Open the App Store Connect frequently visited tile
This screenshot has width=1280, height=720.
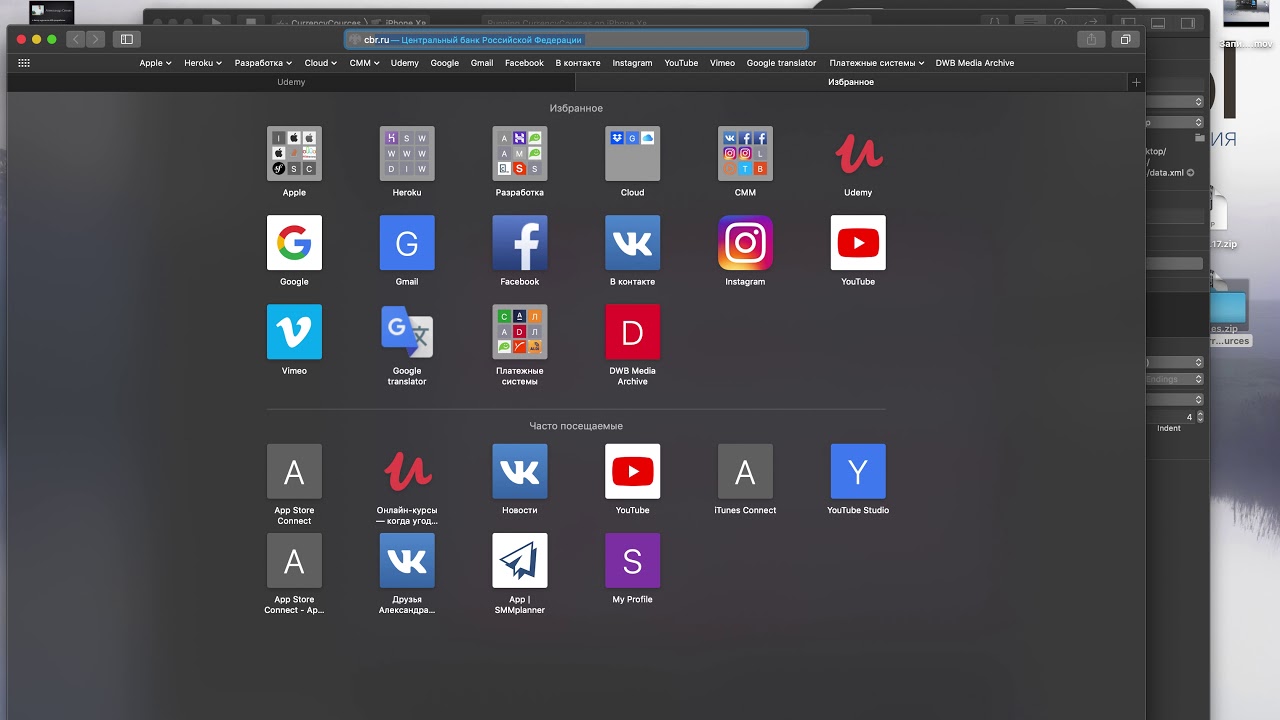click(x=294, y=471)
